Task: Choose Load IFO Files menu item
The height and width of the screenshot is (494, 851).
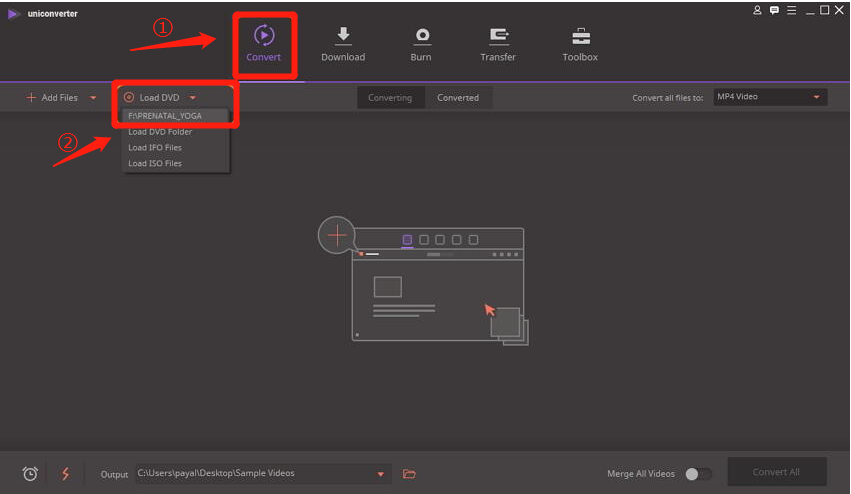Action: [x=175, y=147]
